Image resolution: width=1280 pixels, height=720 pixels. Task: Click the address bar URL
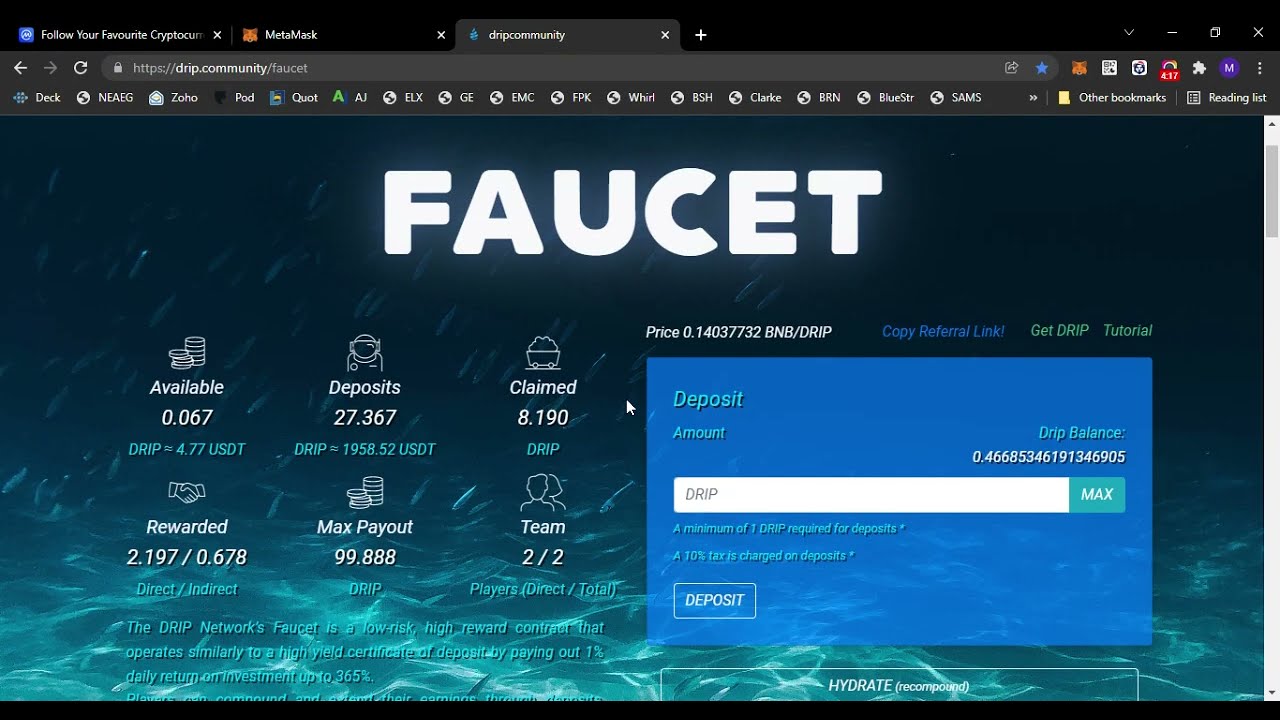click(x=220, y=68)
